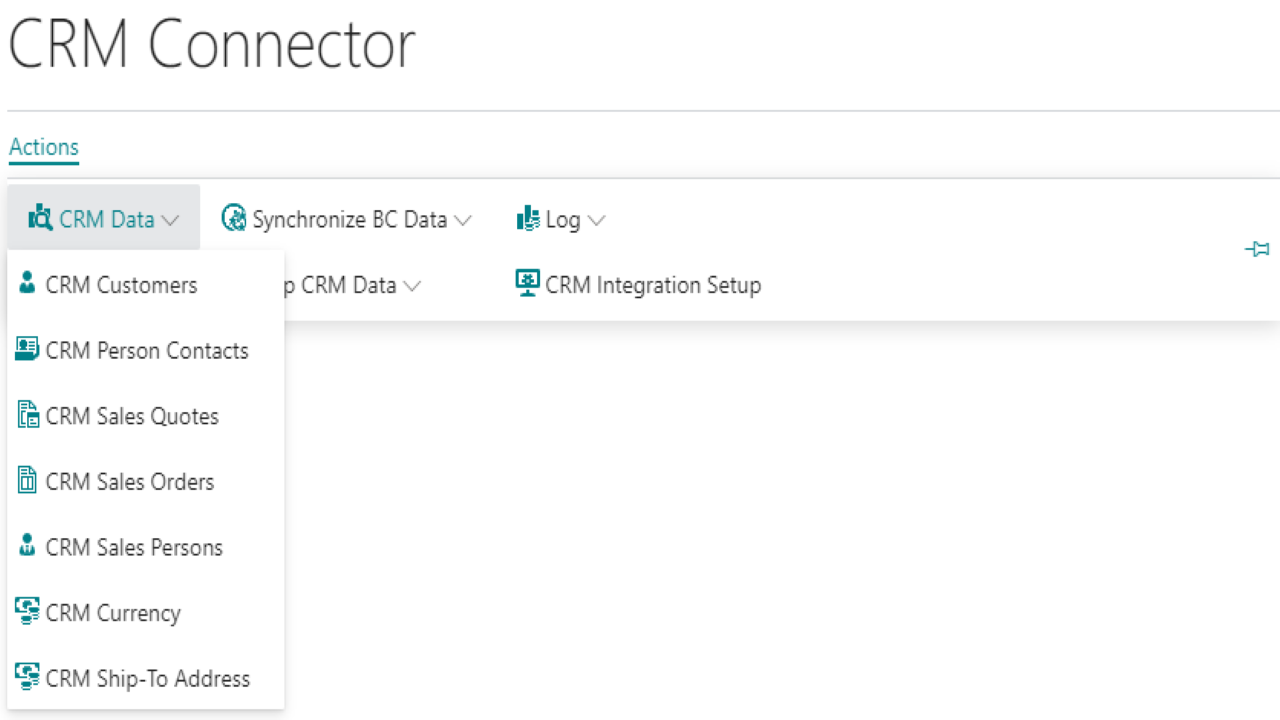Expand the partially hidden 'p CRM Data' chevron

coord(411,286)
